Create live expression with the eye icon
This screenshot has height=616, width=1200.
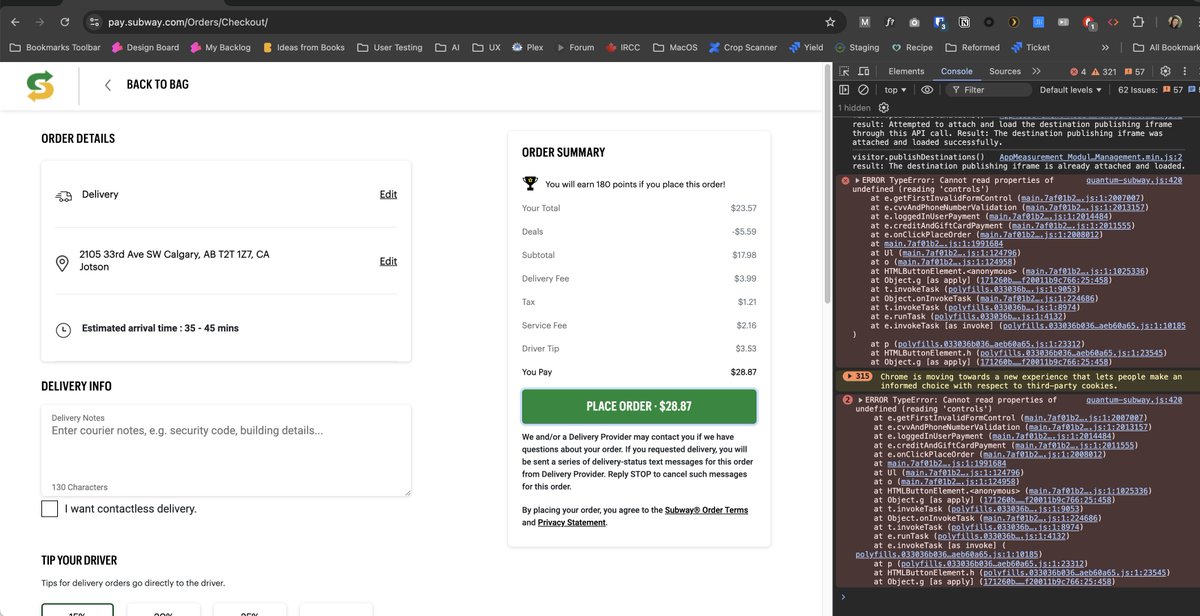click(927, 89)
